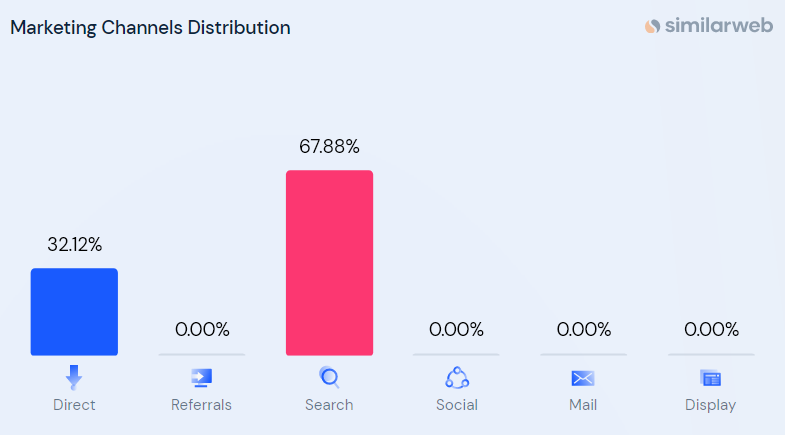
Task: Click the Direct channel down-arrow icon
Action: point(74,377)
